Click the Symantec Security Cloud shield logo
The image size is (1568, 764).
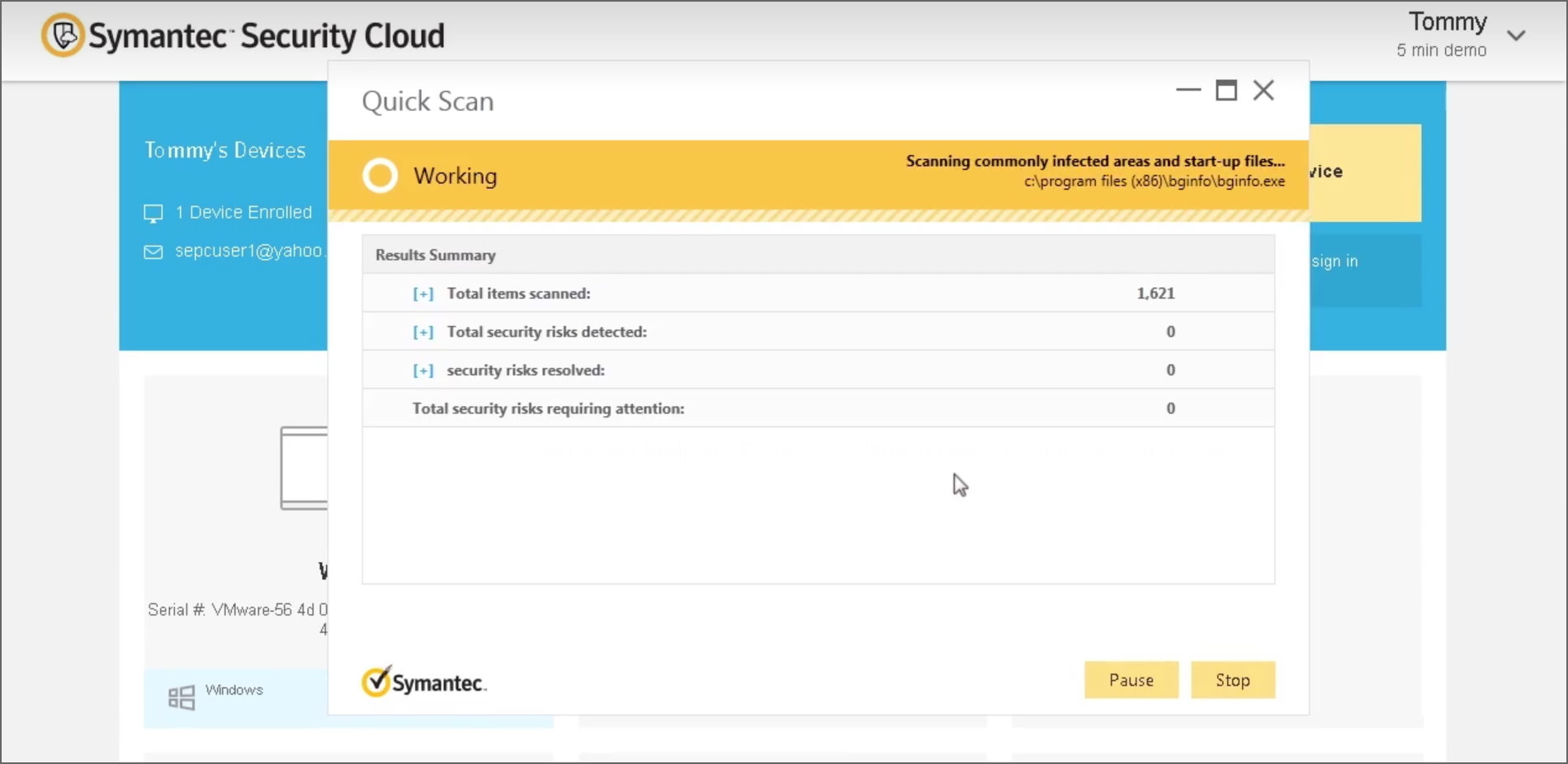tap(64, 35)
